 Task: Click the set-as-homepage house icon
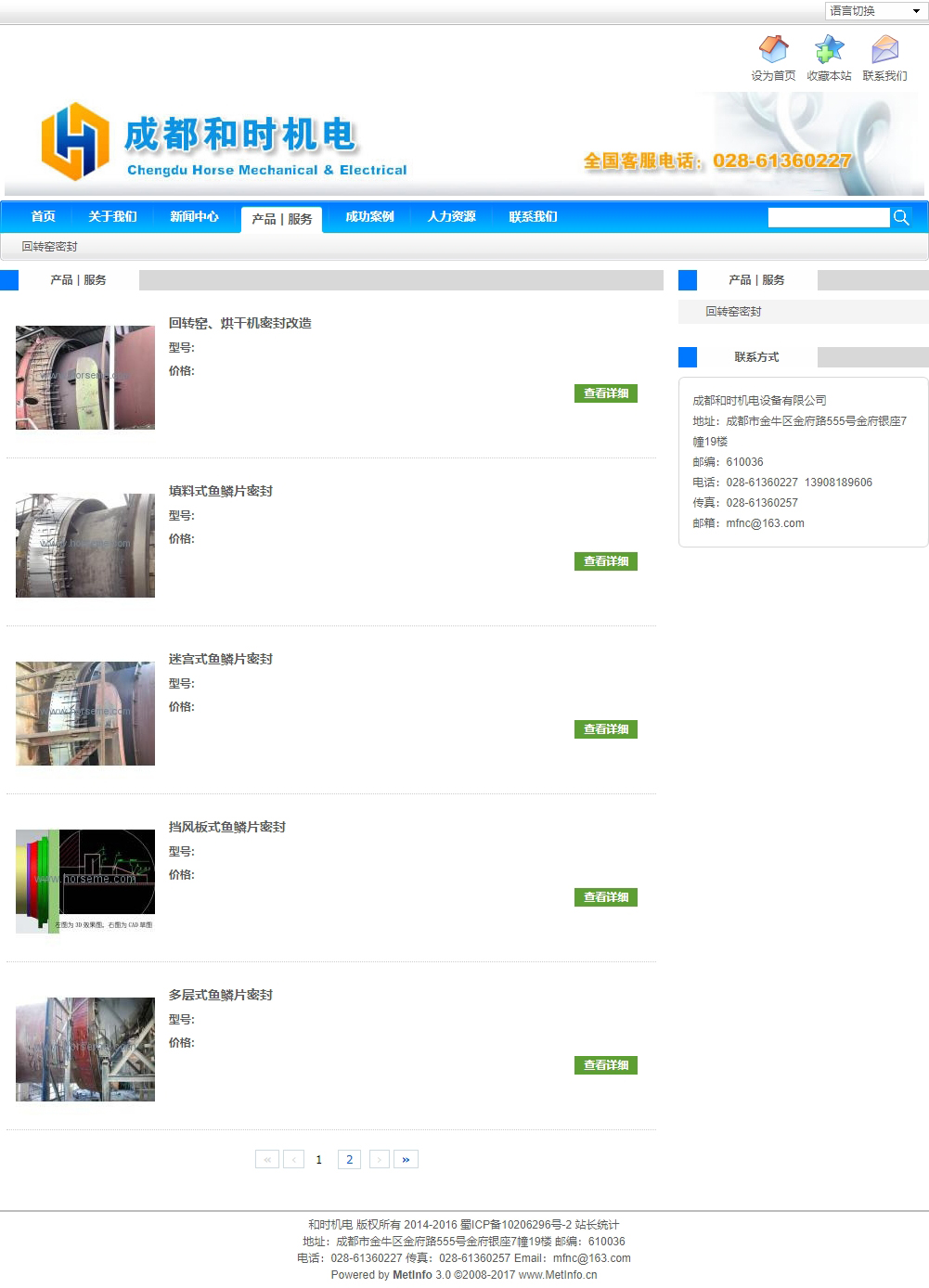773,49
